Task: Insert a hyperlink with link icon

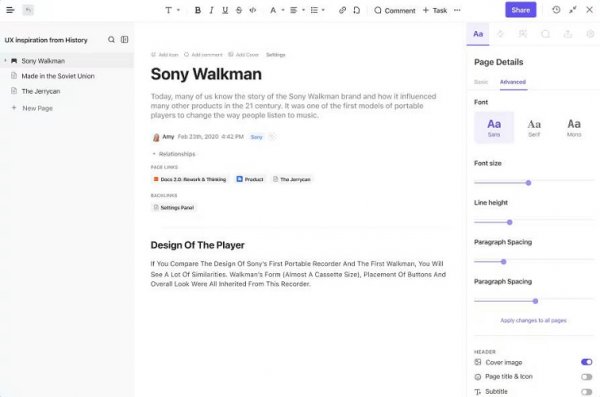Action: pyautogui.click(x=342, y=10)
